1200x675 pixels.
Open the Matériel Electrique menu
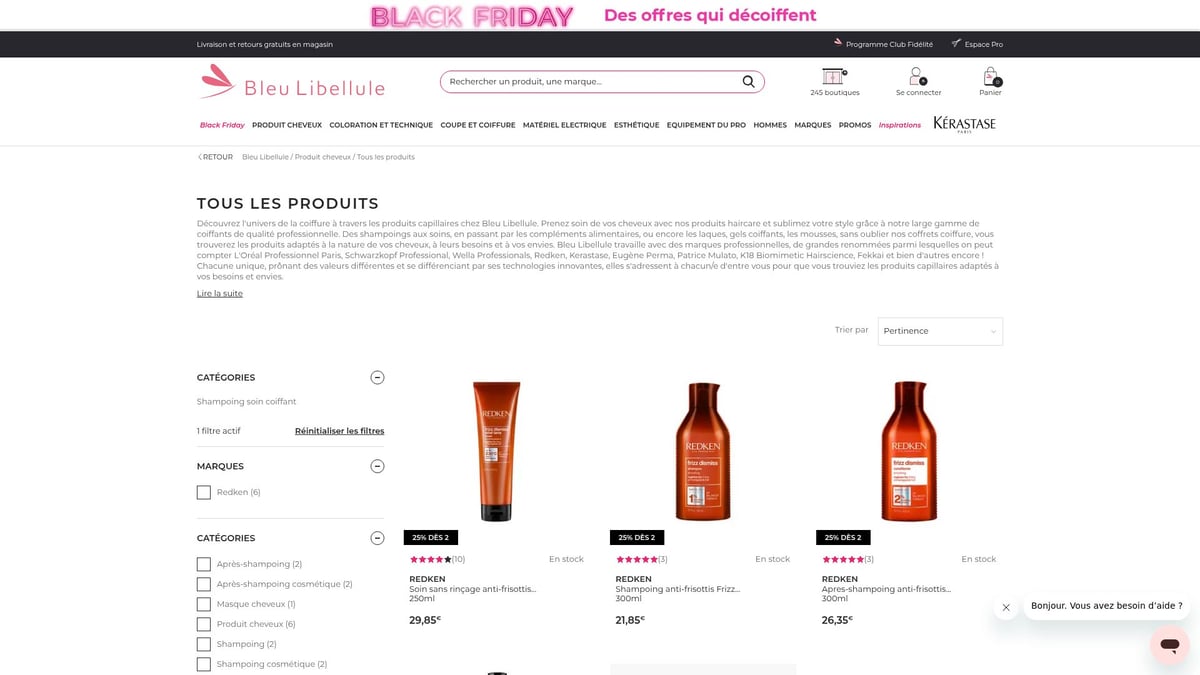pyautogui.click(x=564, y=125)
